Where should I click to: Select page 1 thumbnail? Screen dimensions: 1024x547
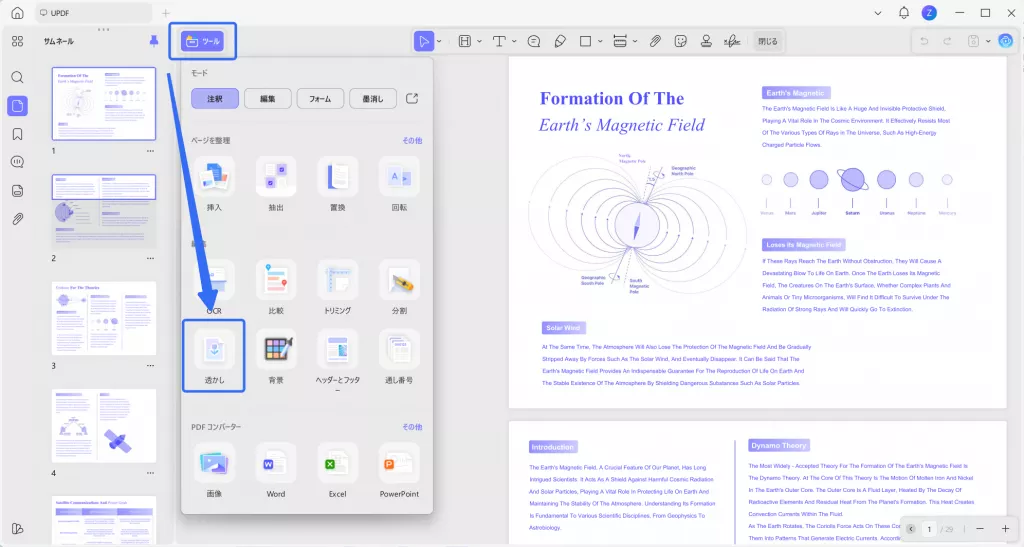[x=104, y=104]
